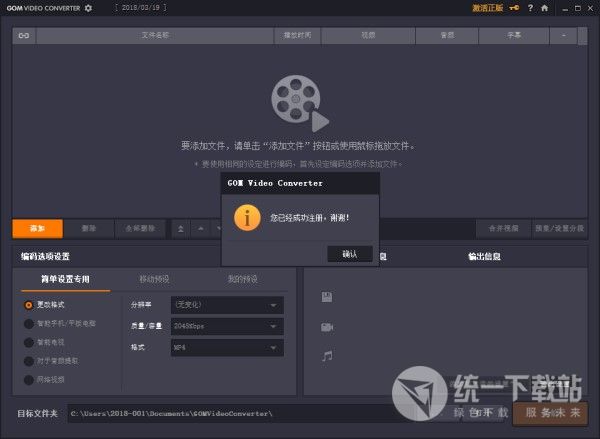Select the 智能手机/平板电脑 radio option

point(29,323)
